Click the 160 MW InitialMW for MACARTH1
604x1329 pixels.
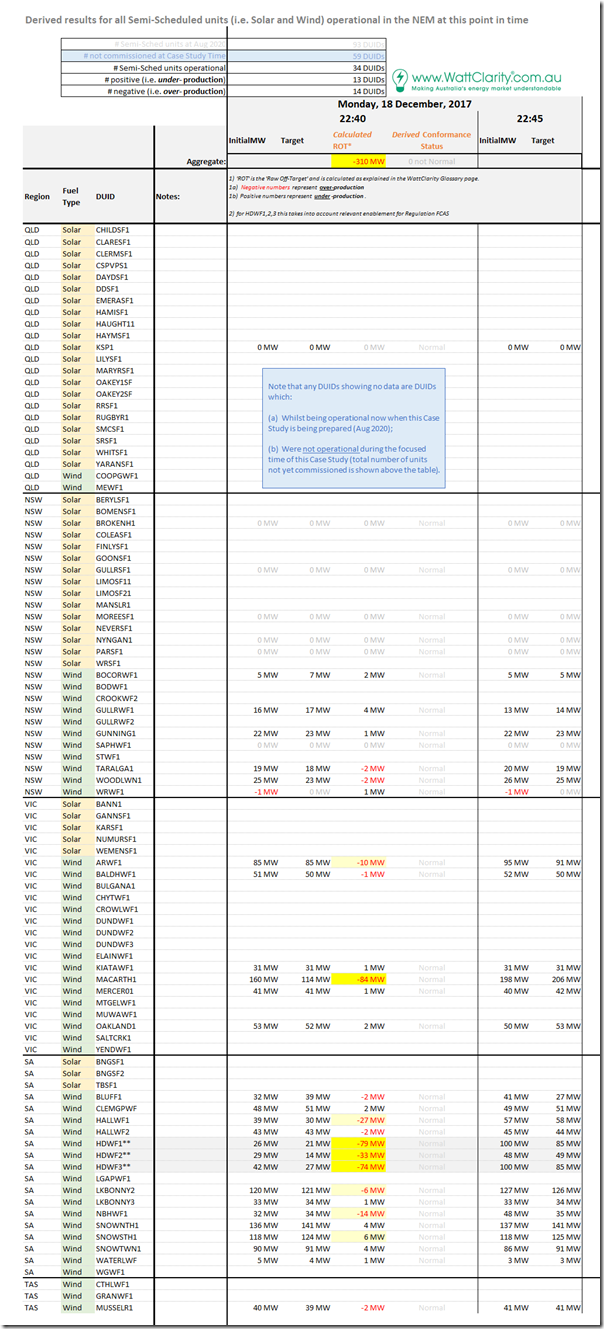[263, 979]
